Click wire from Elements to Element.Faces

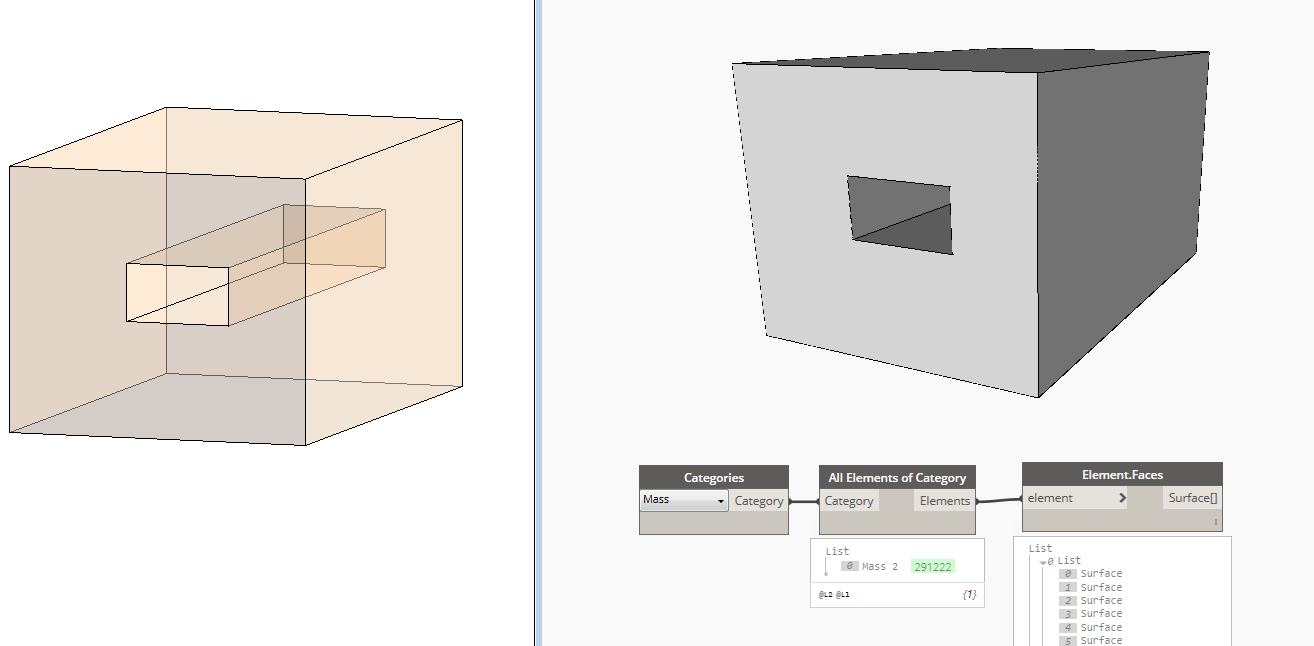click(x=998, y=500)
